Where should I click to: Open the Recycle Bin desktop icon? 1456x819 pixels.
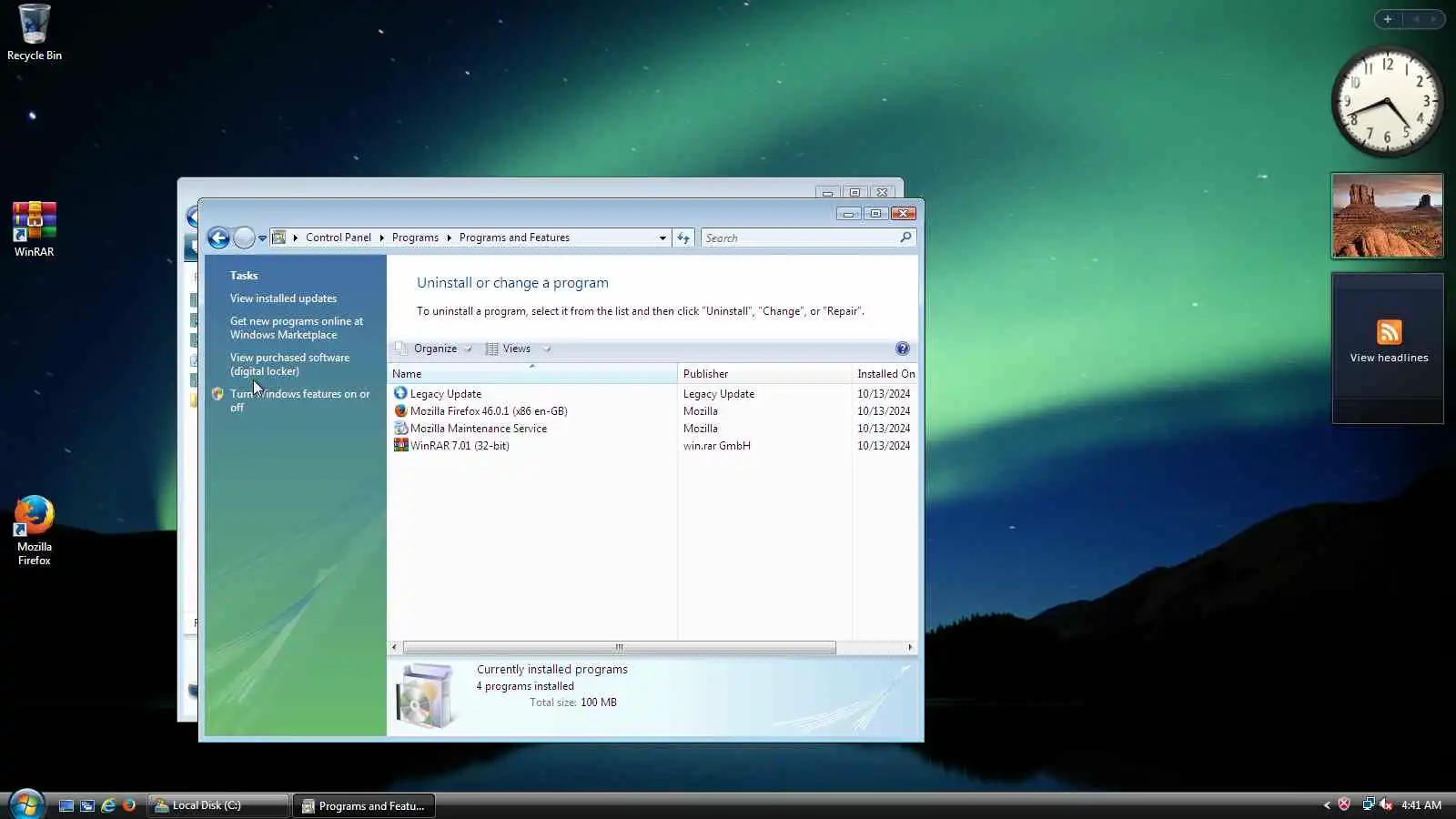pos(35,33)
